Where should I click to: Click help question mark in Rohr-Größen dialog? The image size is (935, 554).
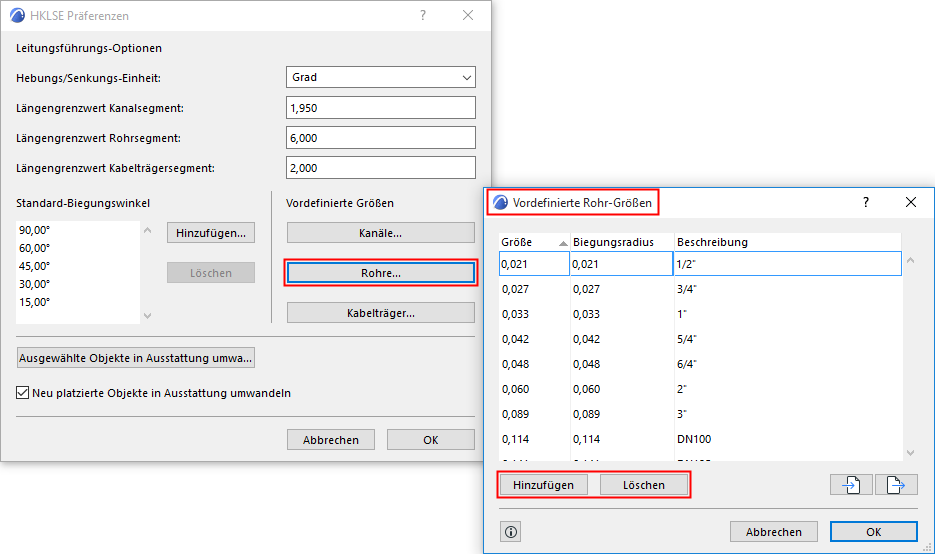pos(866,202)
